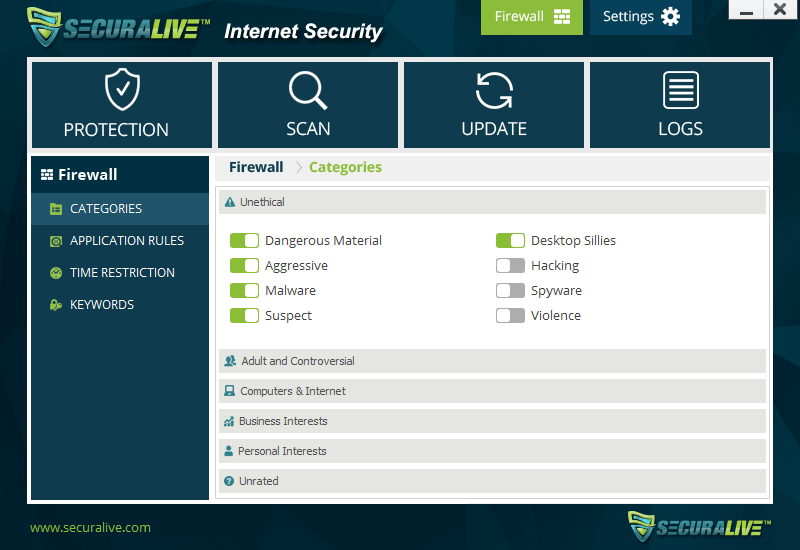Viewport: 800px width, 550px height.
Task: Click Firewall in the breadcrumb
Action: [x=256, y=167]
